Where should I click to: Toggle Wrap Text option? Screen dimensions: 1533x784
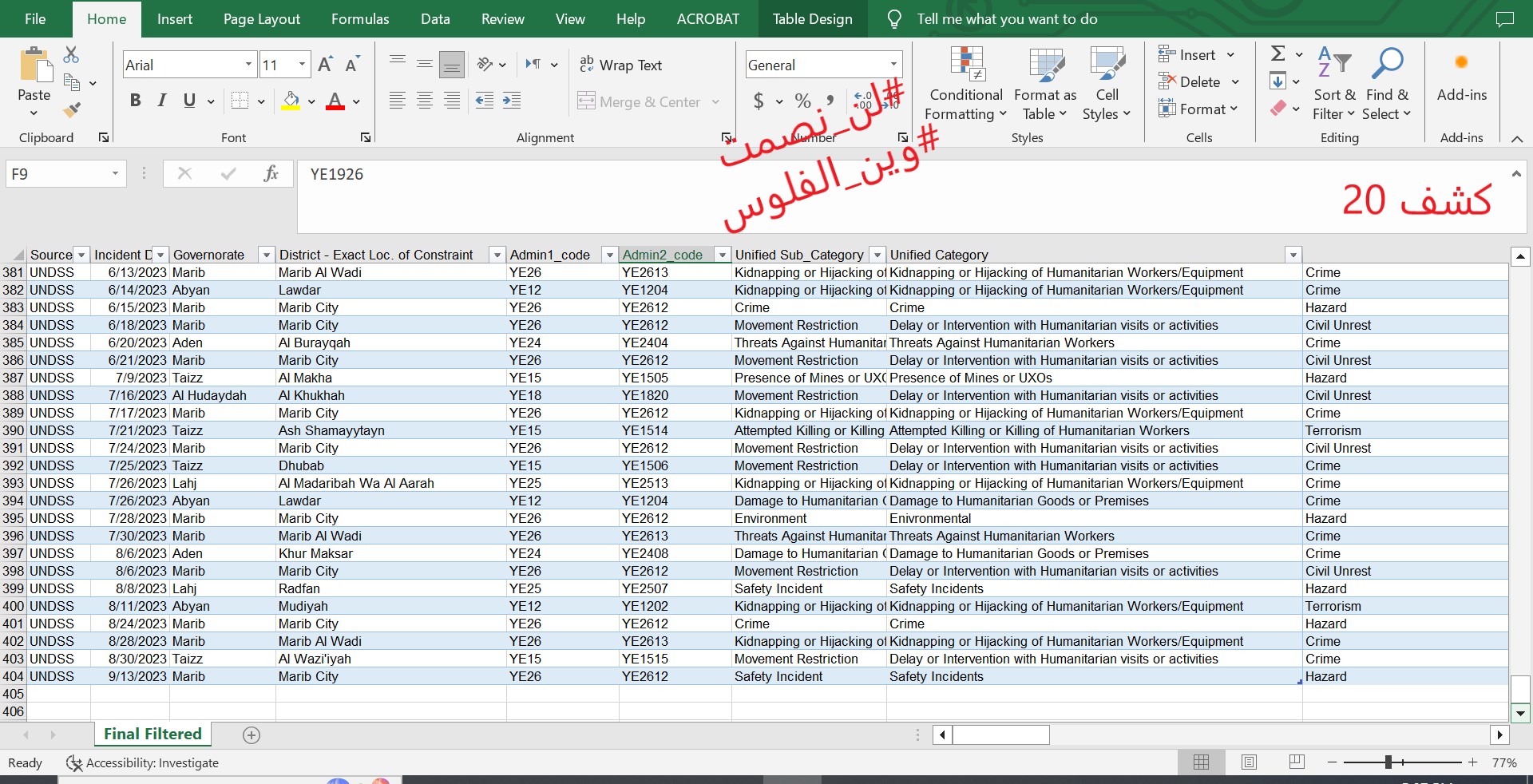click(621, 65)
